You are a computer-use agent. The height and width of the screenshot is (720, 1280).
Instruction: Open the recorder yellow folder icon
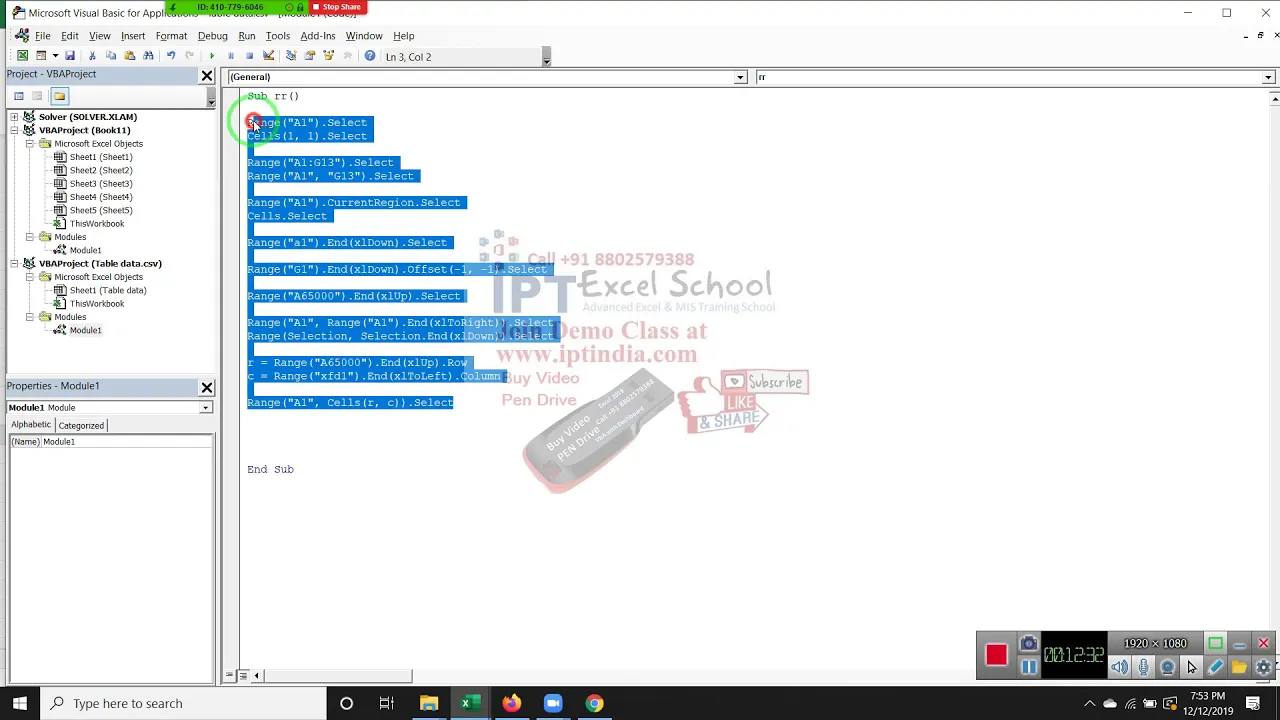1239,667
